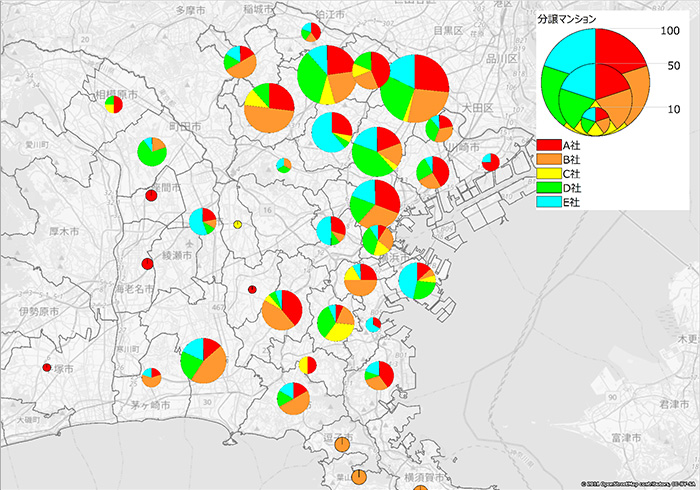
Task: Click the small red circle on 平塚市
Action: click(x=46, y=368)
